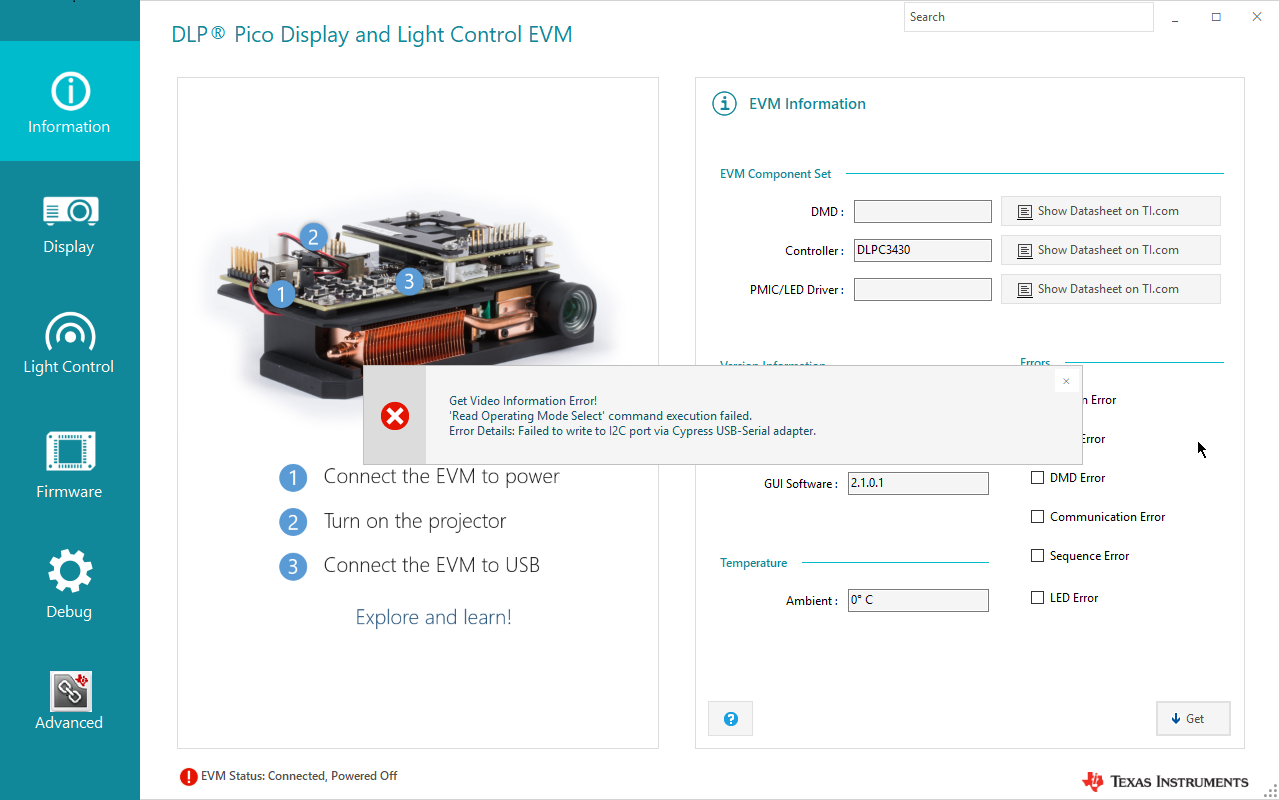Image resolution: width=1280 pixels, height=800 pixels.
Task: Click the Controller field showing DLPC3430
Action: 921,249
